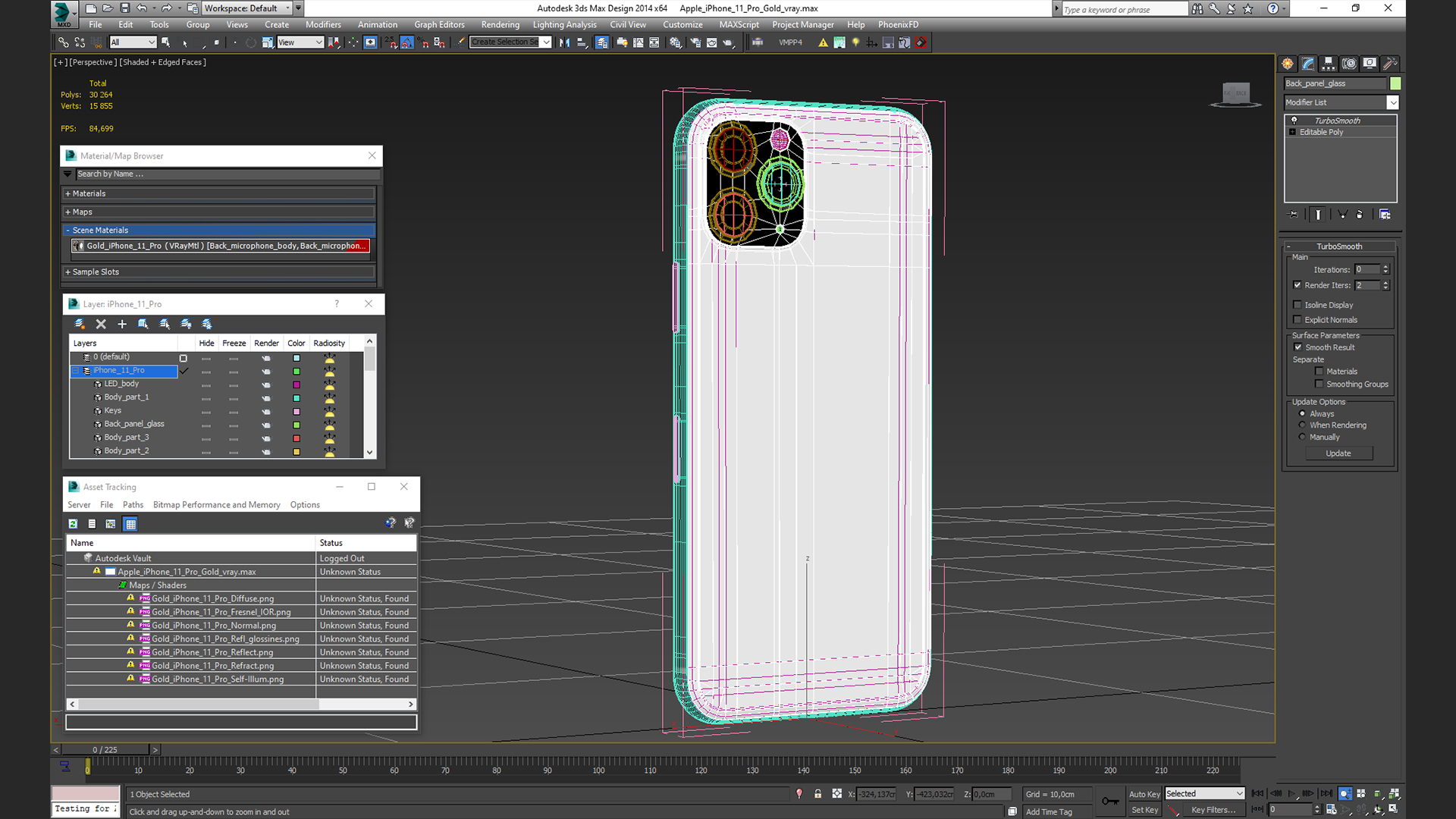The image size is (1456, 819).
Task: Click the table view icon in Asset Tracking
Action: point(130,524)
